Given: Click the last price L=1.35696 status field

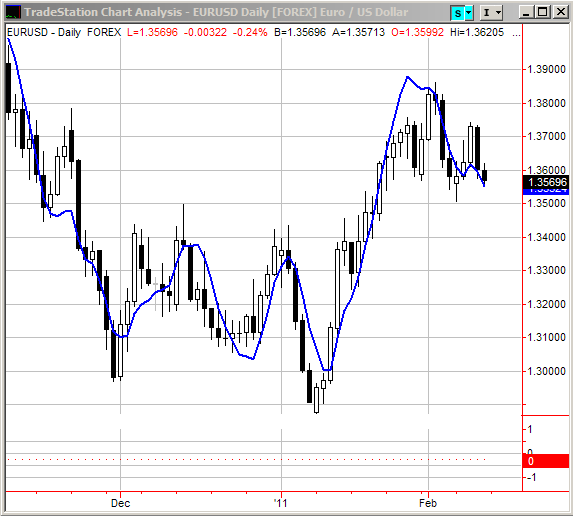Looking at the screenshot, I should pos(152,33).
